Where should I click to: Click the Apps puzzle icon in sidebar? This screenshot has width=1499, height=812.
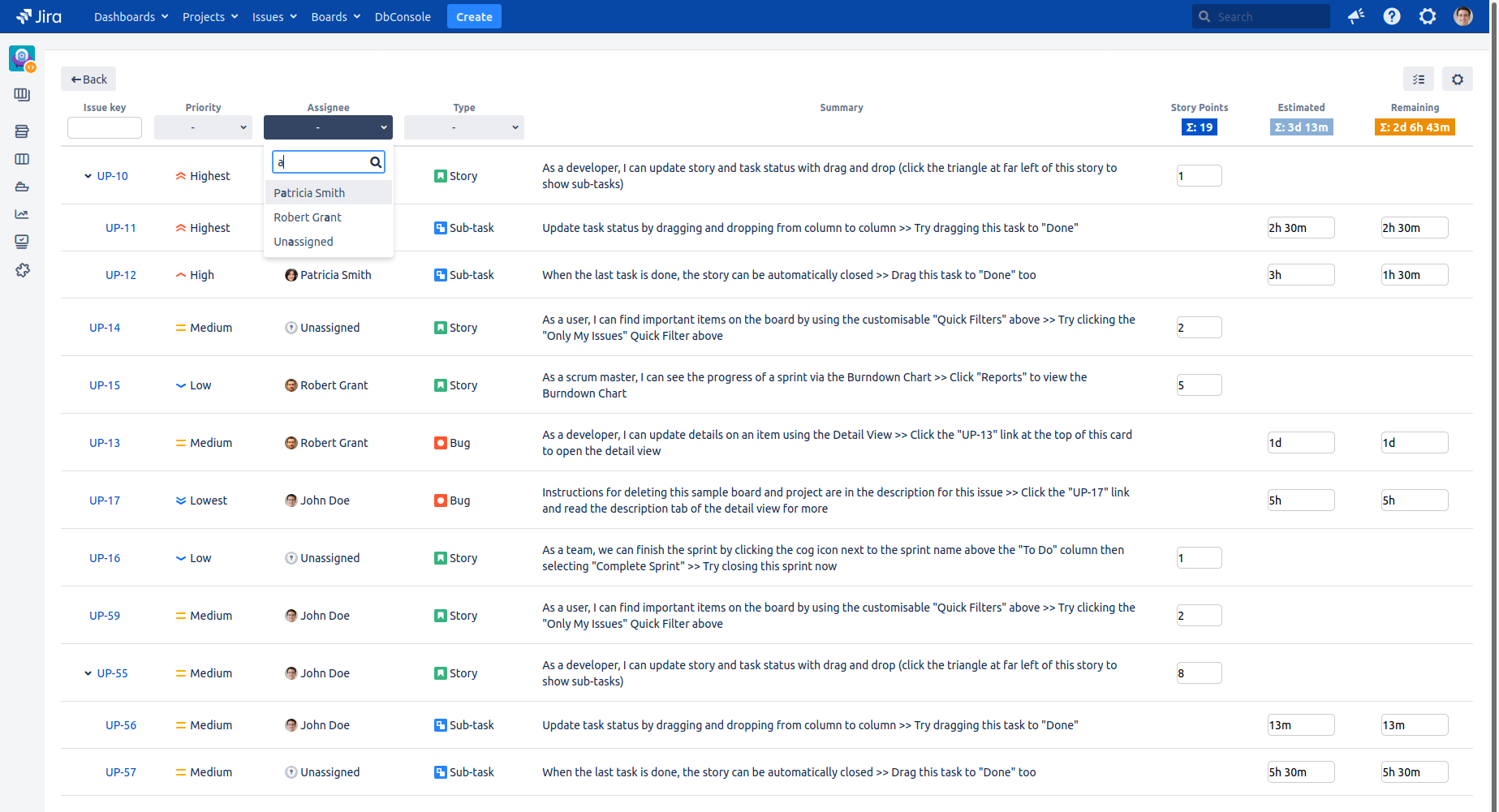pyautogui.click(x=21, y=270)
